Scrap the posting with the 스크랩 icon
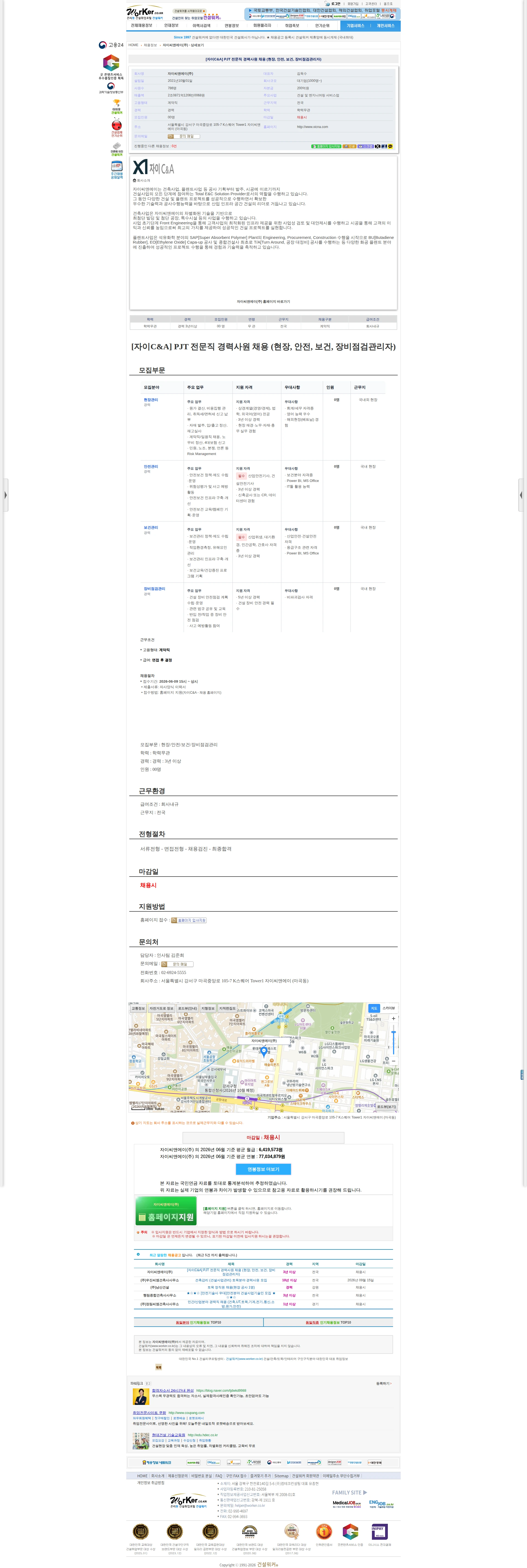The width and height of the screenshot is (527, 1568). pos(366,147)
